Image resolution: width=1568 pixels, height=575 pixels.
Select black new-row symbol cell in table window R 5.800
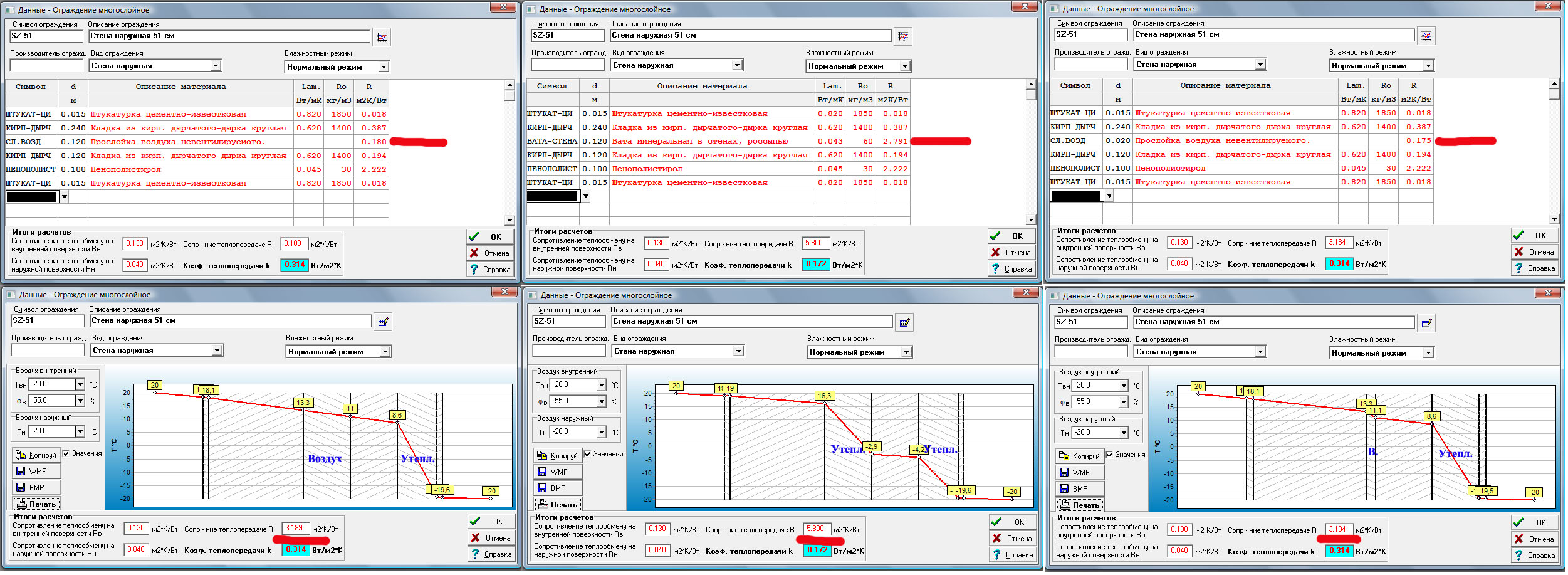pos(551,196)
